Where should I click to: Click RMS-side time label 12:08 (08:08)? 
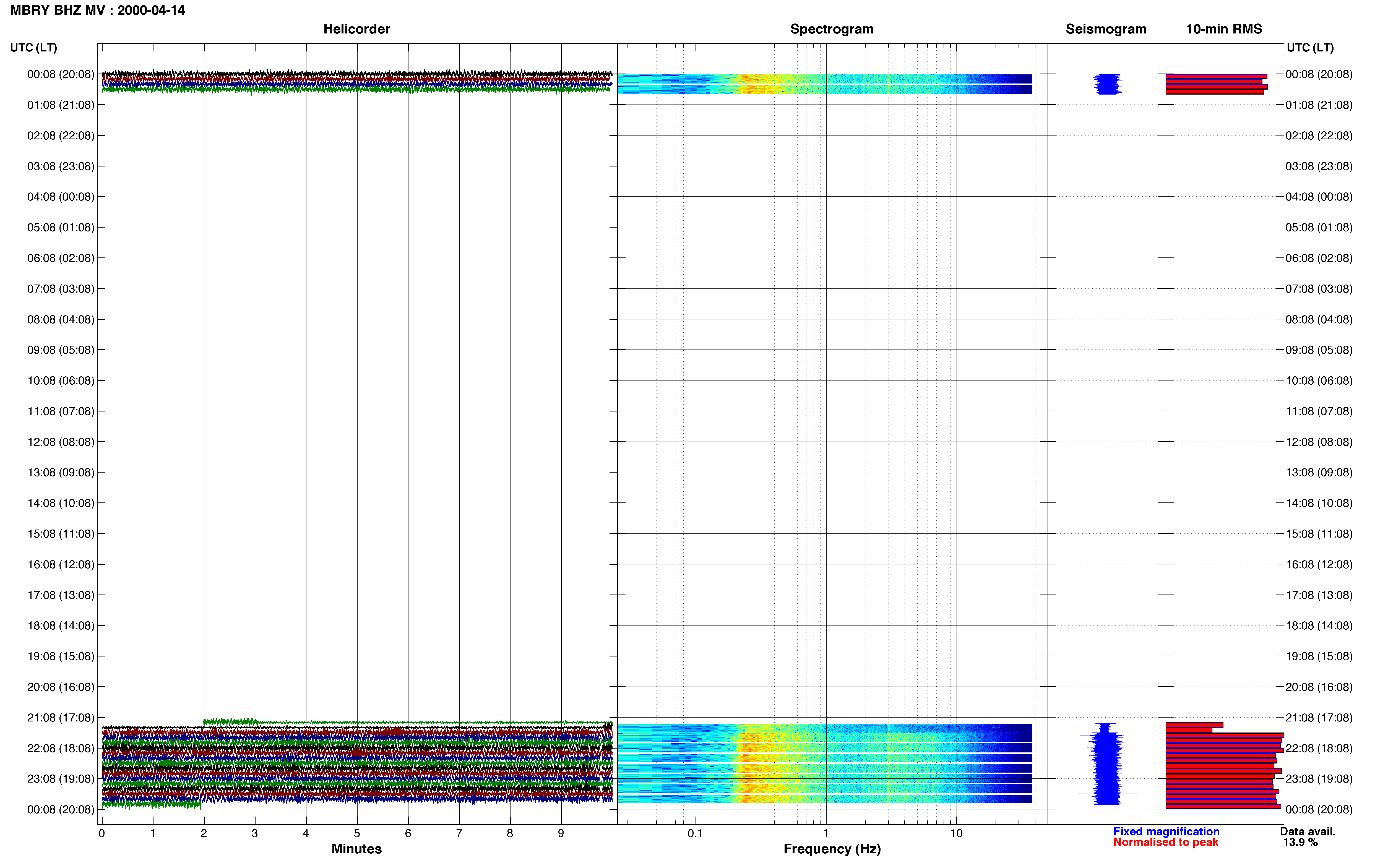[1319, 442]
